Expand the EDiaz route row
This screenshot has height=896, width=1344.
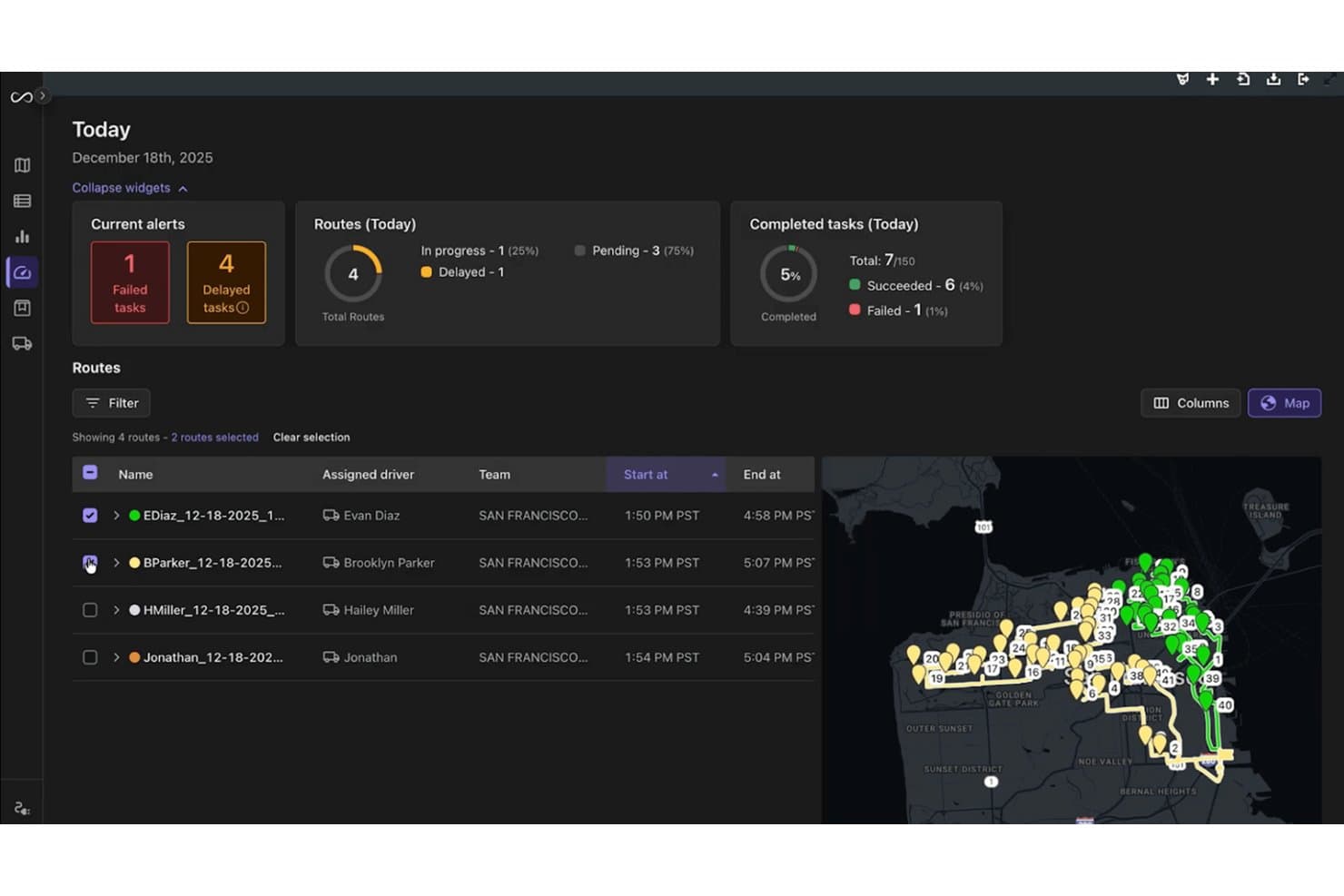click(116, 516)
